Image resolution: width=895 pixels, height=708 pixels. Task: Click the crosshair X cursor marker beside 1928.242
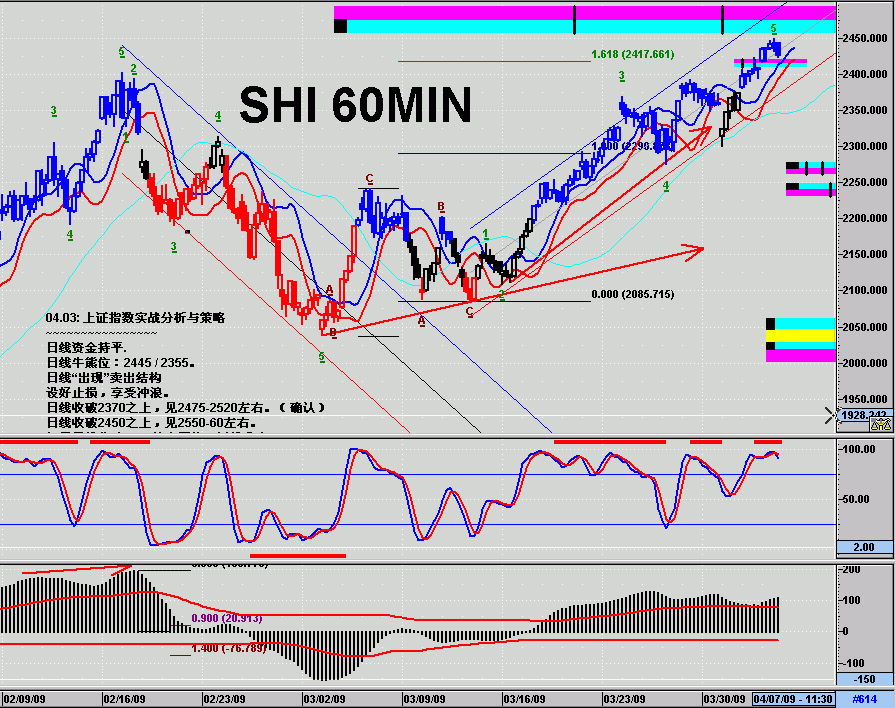(831, 416)
